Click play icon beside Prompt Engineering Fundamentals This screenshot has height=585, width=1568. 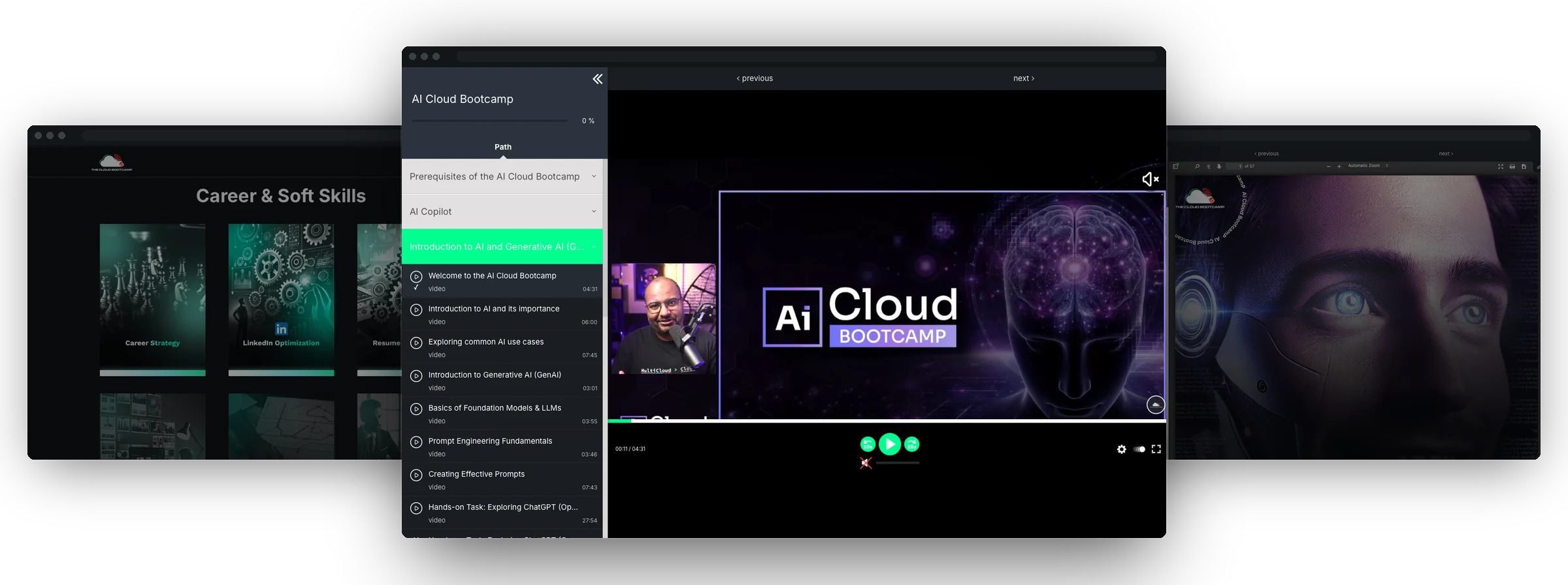point(416,442)
